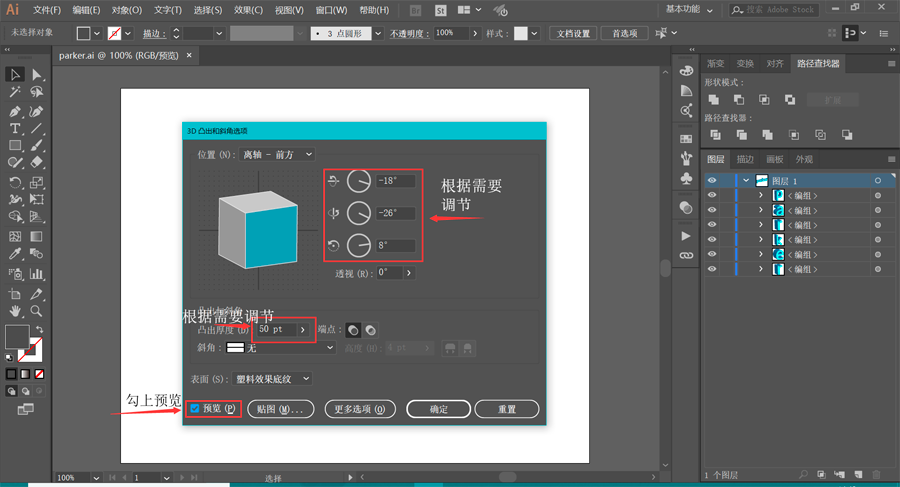Viewport: 900px width, 487px height.
Task: Select the Hand tool
Action: (x=15, y=311)
